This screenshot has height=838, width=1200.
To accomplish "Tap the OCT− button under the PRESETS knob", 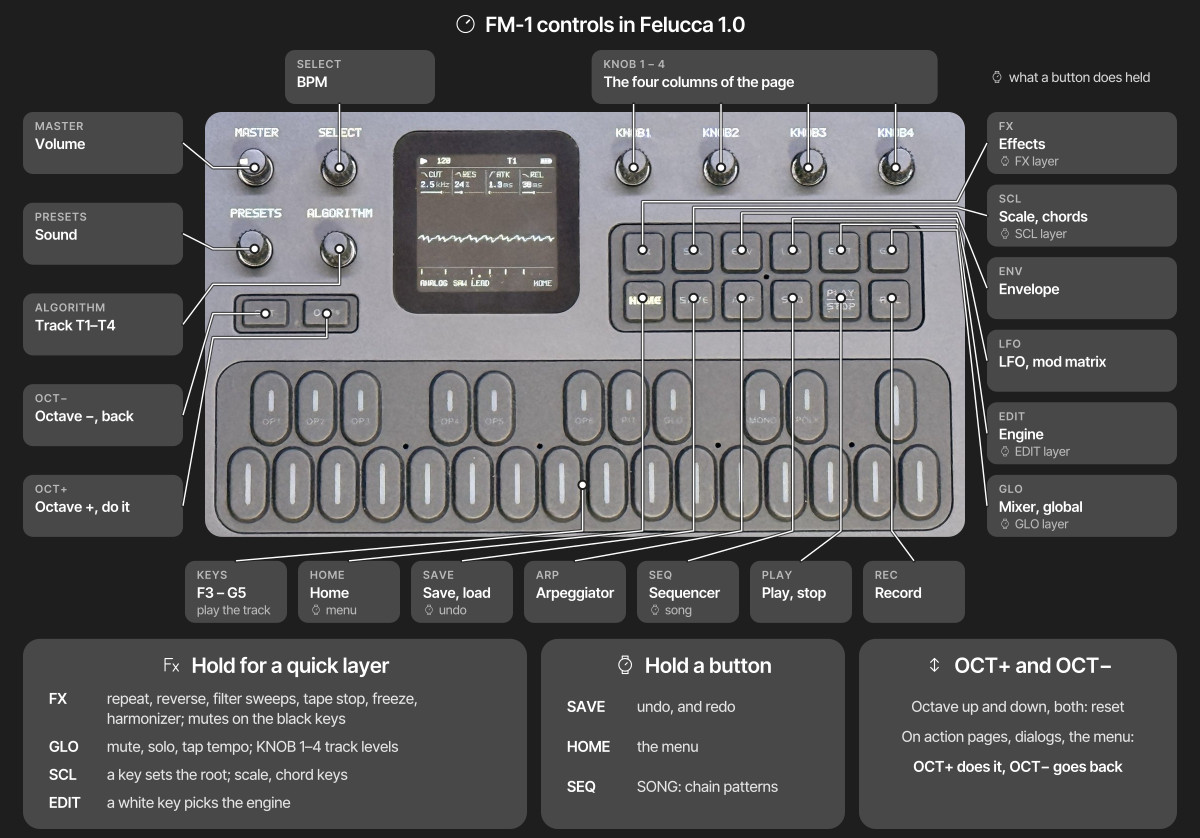I will tap(264, 314).
